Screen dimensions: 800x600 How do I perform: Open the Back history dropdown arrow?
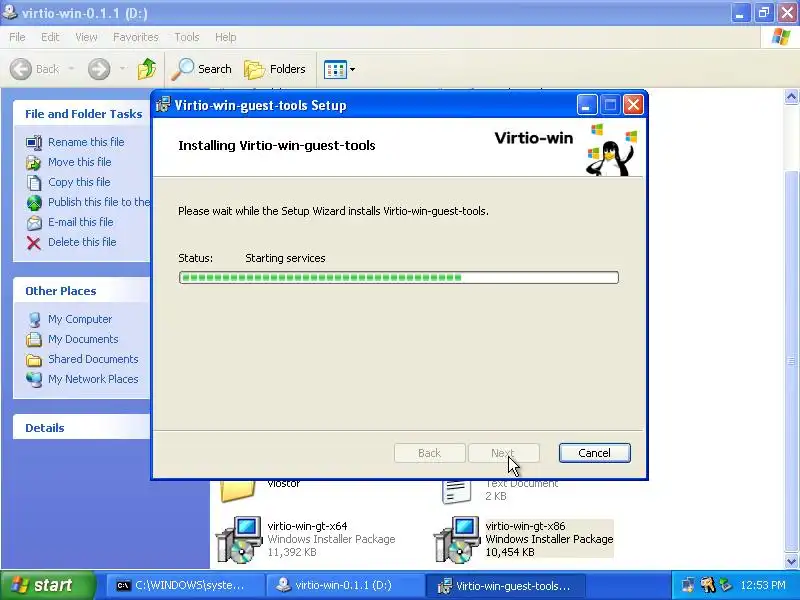click(71, 69)
